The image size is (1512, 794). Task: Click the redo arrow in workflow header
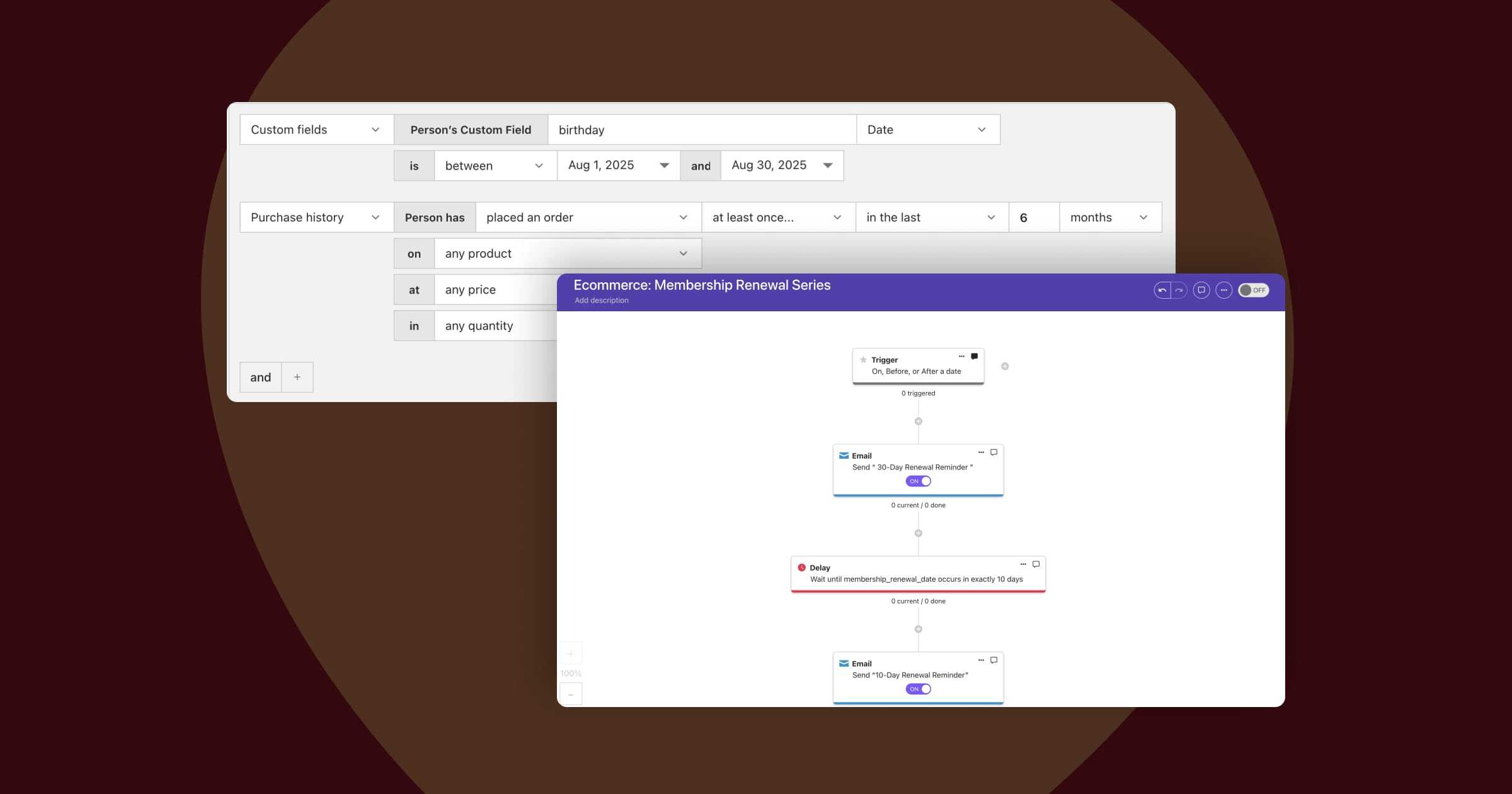coord(1179,291)
